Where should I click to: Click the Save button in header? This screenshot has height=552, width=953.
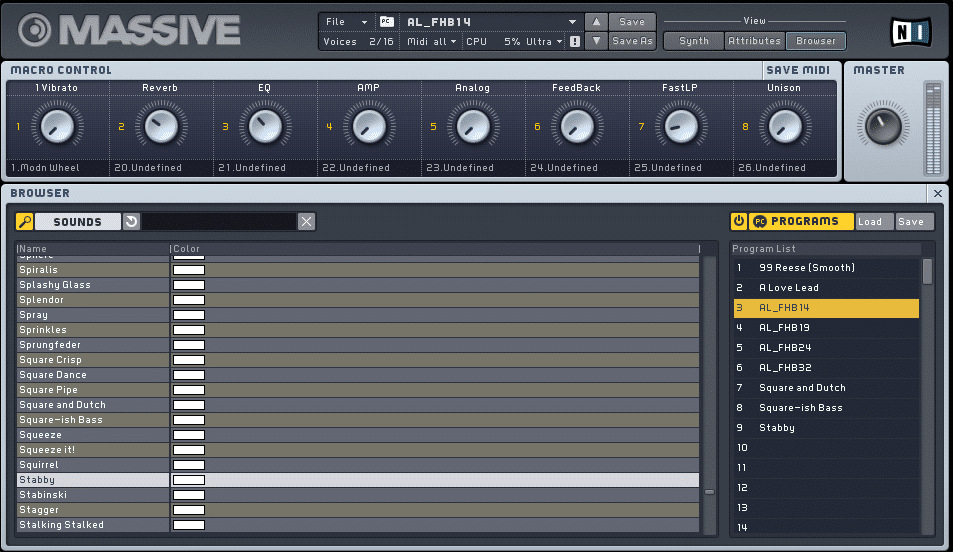click(x=632, y=21)
